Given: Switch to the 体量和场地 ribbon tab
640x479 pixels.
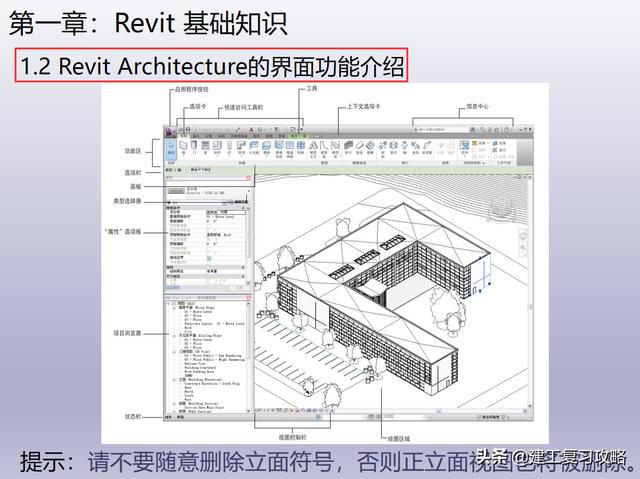Looking at the screenshot, I should 239,136.
